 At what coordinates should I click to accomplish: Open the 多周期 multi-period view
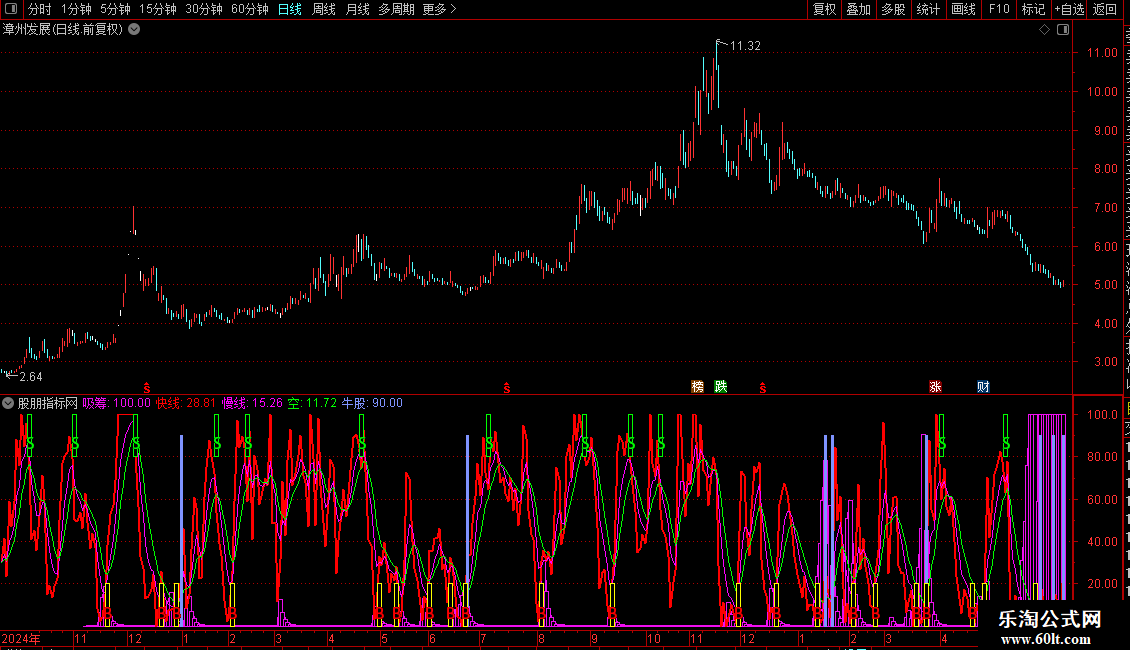(x=396, y=9)
